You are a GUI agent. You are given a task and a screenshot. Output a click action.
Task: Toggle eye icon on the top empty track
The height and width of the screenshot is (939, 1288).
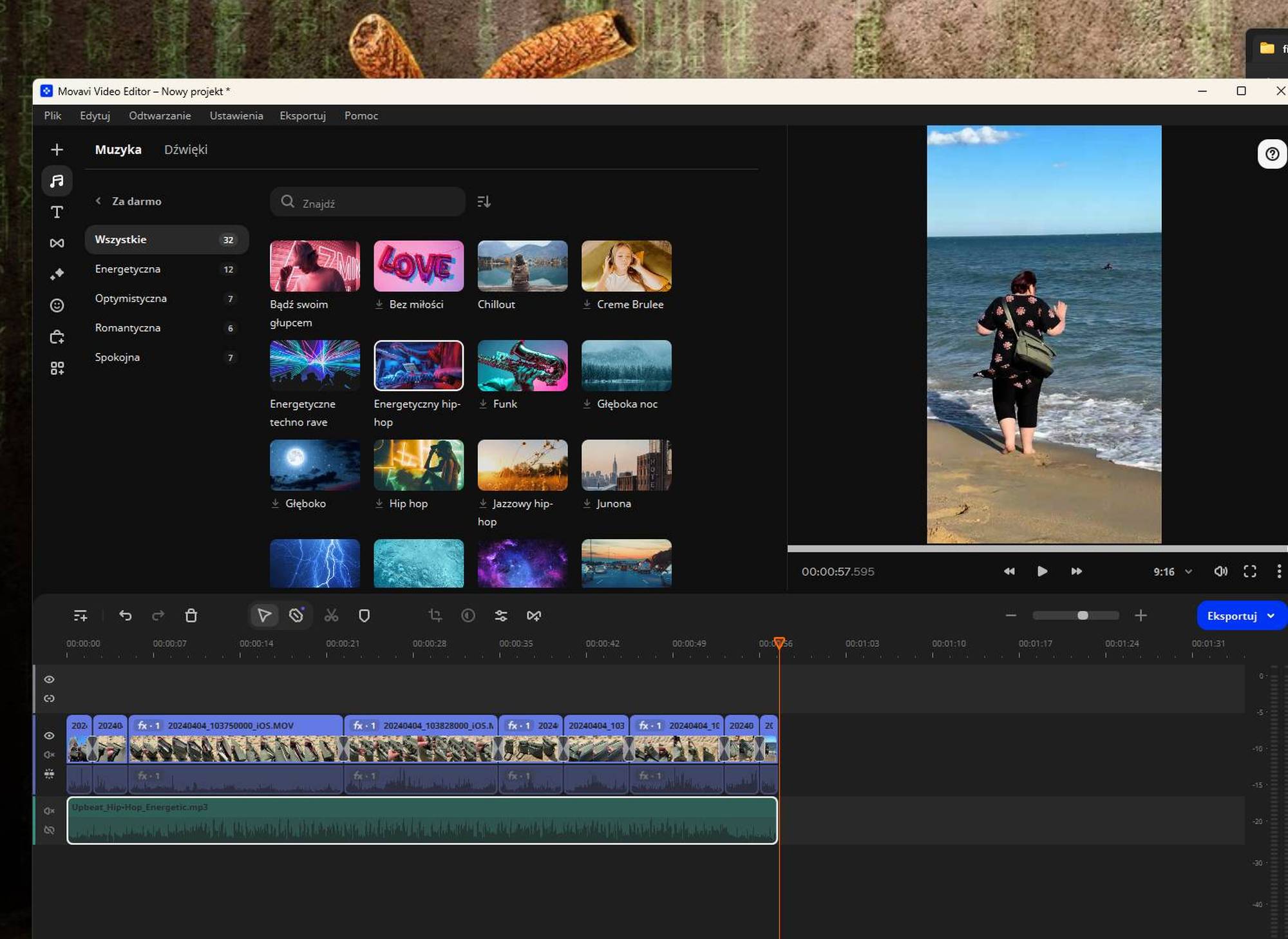click(x=49, y=679)
